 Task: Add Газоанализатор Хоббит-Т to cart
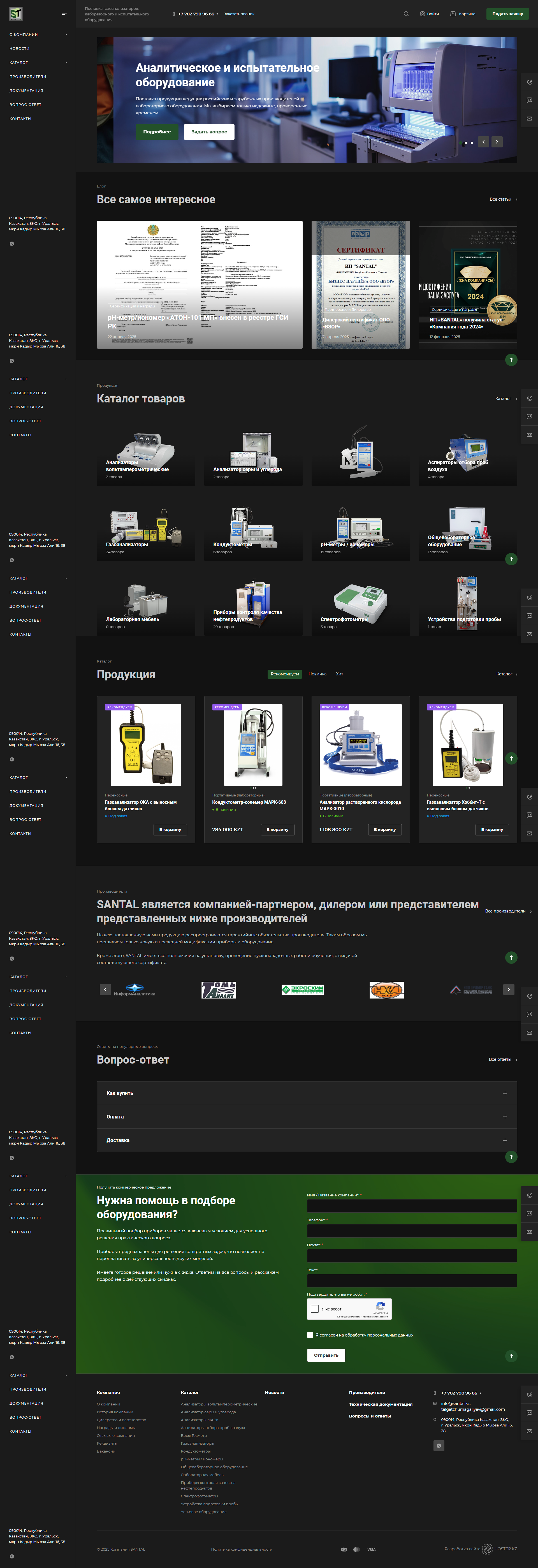pyautogui.click(x=492, y=829)
